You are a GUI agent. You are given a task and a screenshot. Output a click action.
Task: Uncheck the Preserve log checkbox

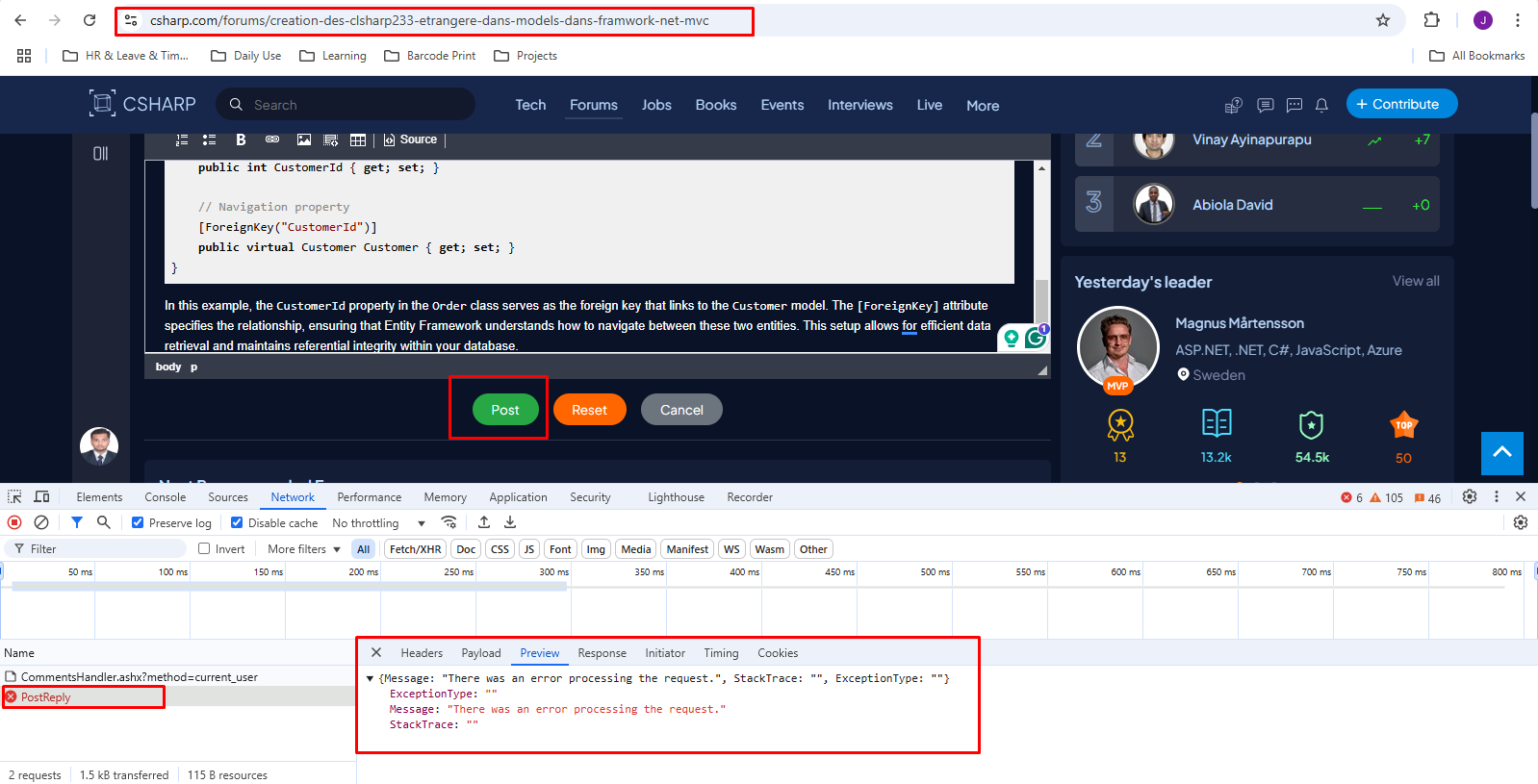click(138, 522)
